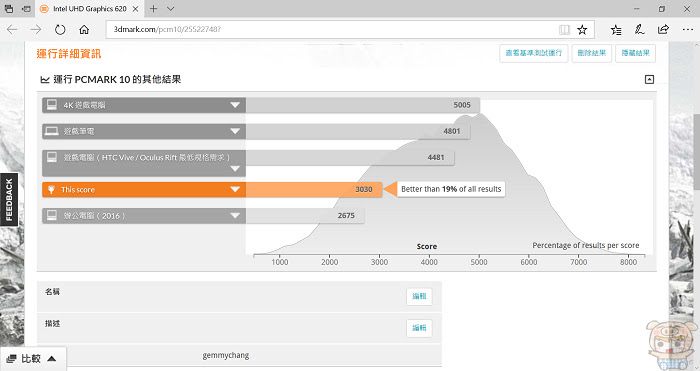This screenshot has width=700, height=371.
Task: Expand the This score dropdown arrow
Action: (x=235, y=190)
